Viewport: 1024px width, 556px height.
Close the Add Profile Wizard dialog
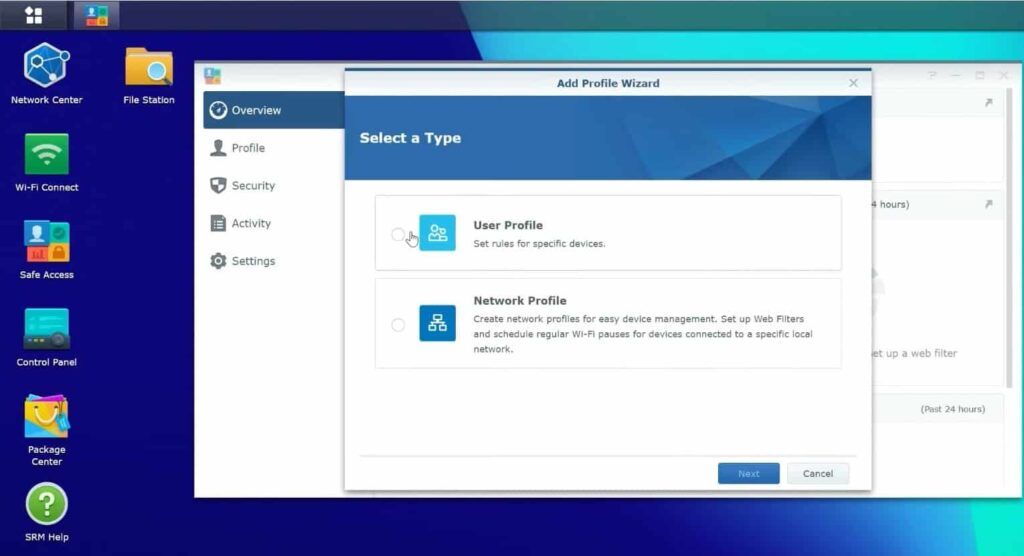click(x=853, y=83)
